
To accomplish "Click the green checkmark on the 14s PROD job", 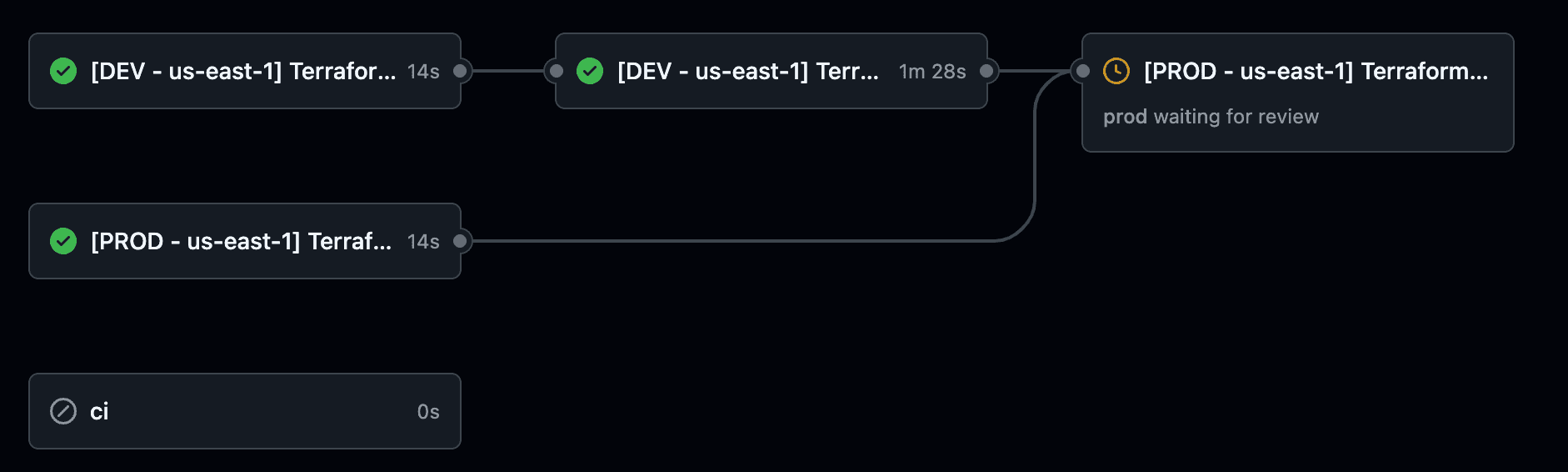I will coord(63,242).
